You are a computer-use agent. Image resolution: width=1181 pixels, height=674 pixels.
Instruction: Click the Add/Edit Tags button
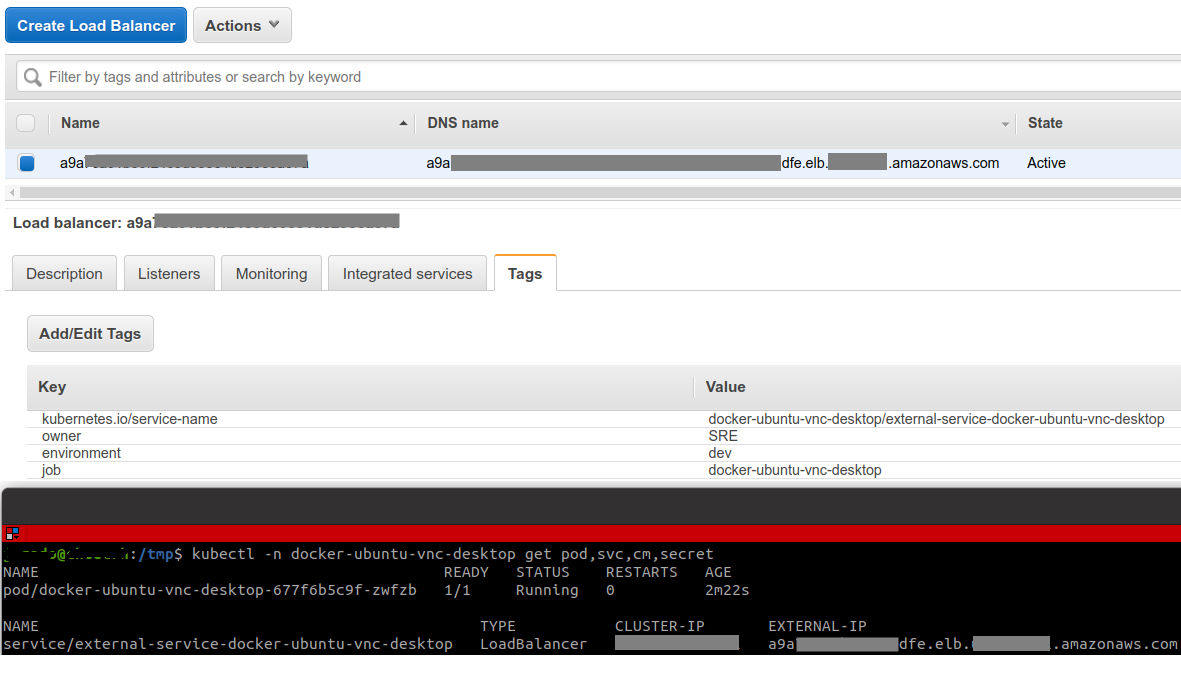tap(90, 334)
